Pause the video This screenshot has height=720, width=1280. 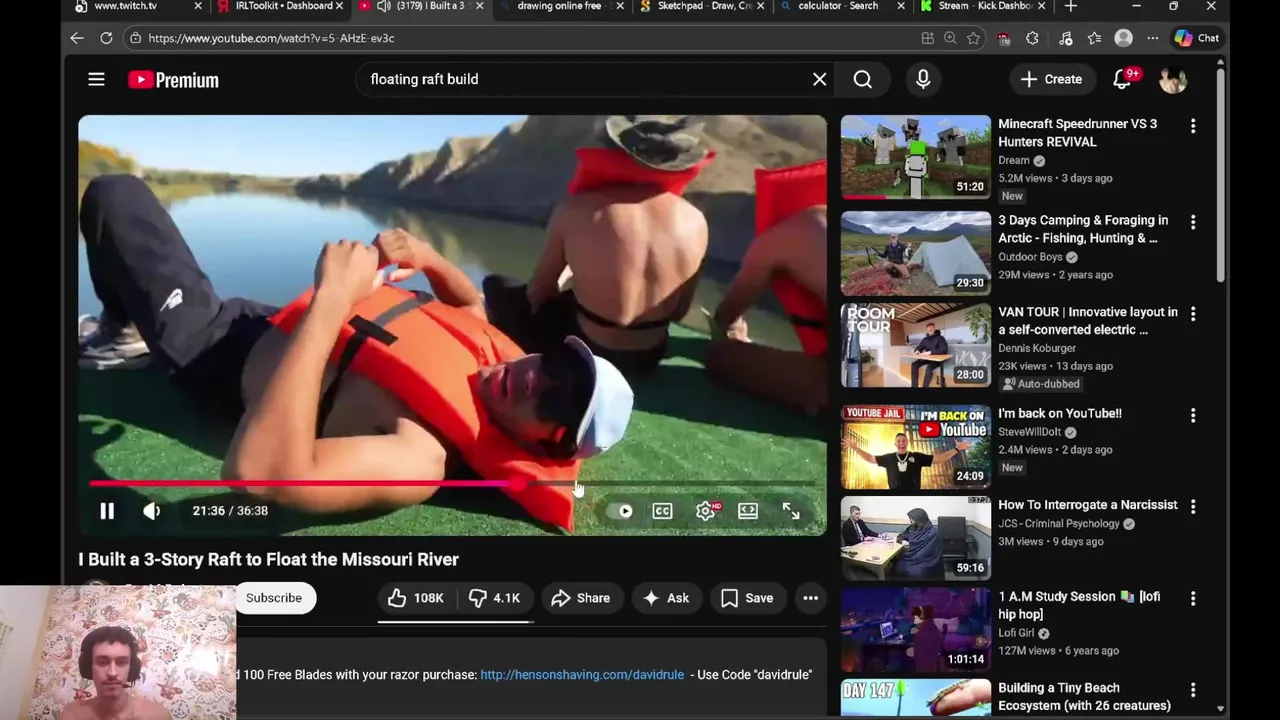coord(107,511)
